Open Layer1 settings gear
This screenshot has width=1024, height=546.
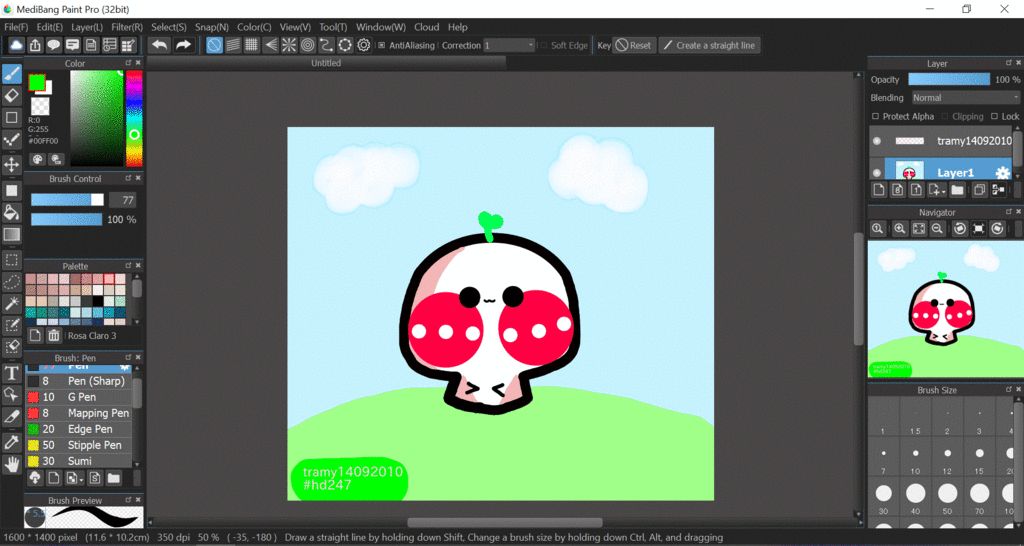[x=1002, y=173]
